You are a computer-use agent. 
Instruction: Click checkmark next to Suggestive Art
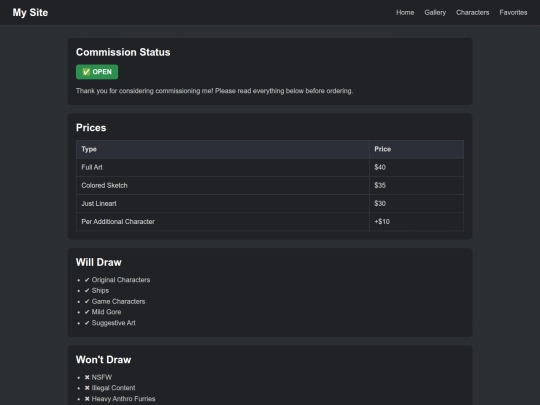[x=87, y=323]
